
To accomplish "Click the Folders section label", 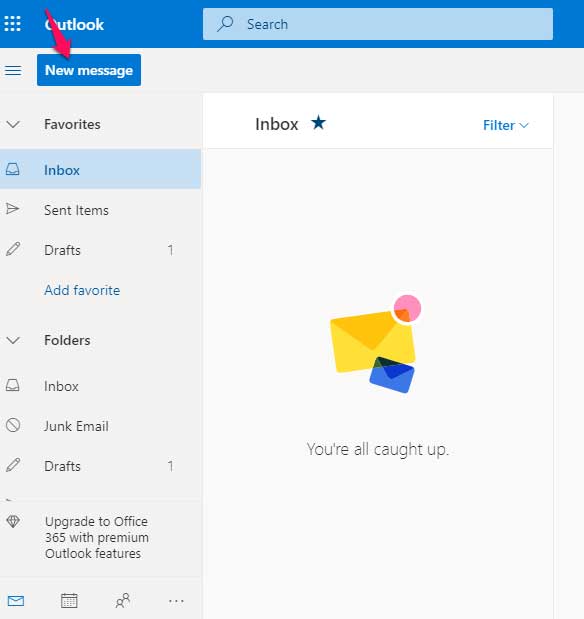I will [x=67, y=340].
